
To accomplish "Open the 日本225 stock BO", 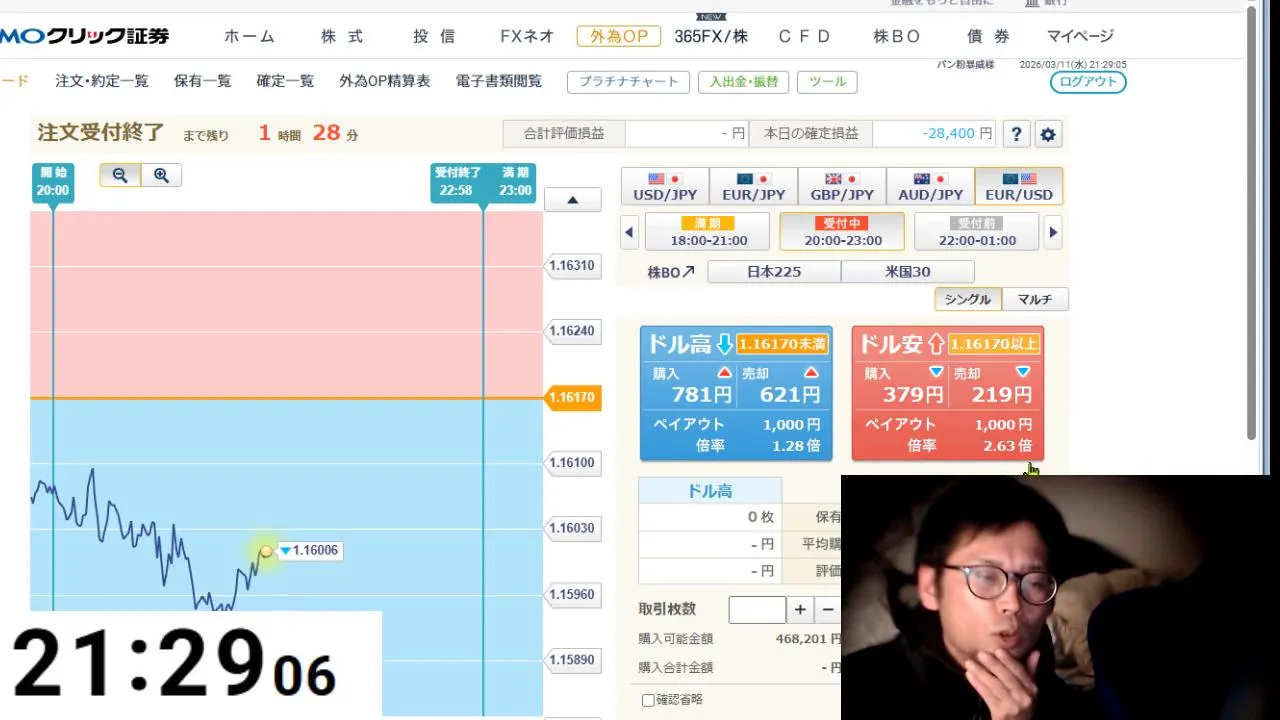I will click(x=774, y=272).
